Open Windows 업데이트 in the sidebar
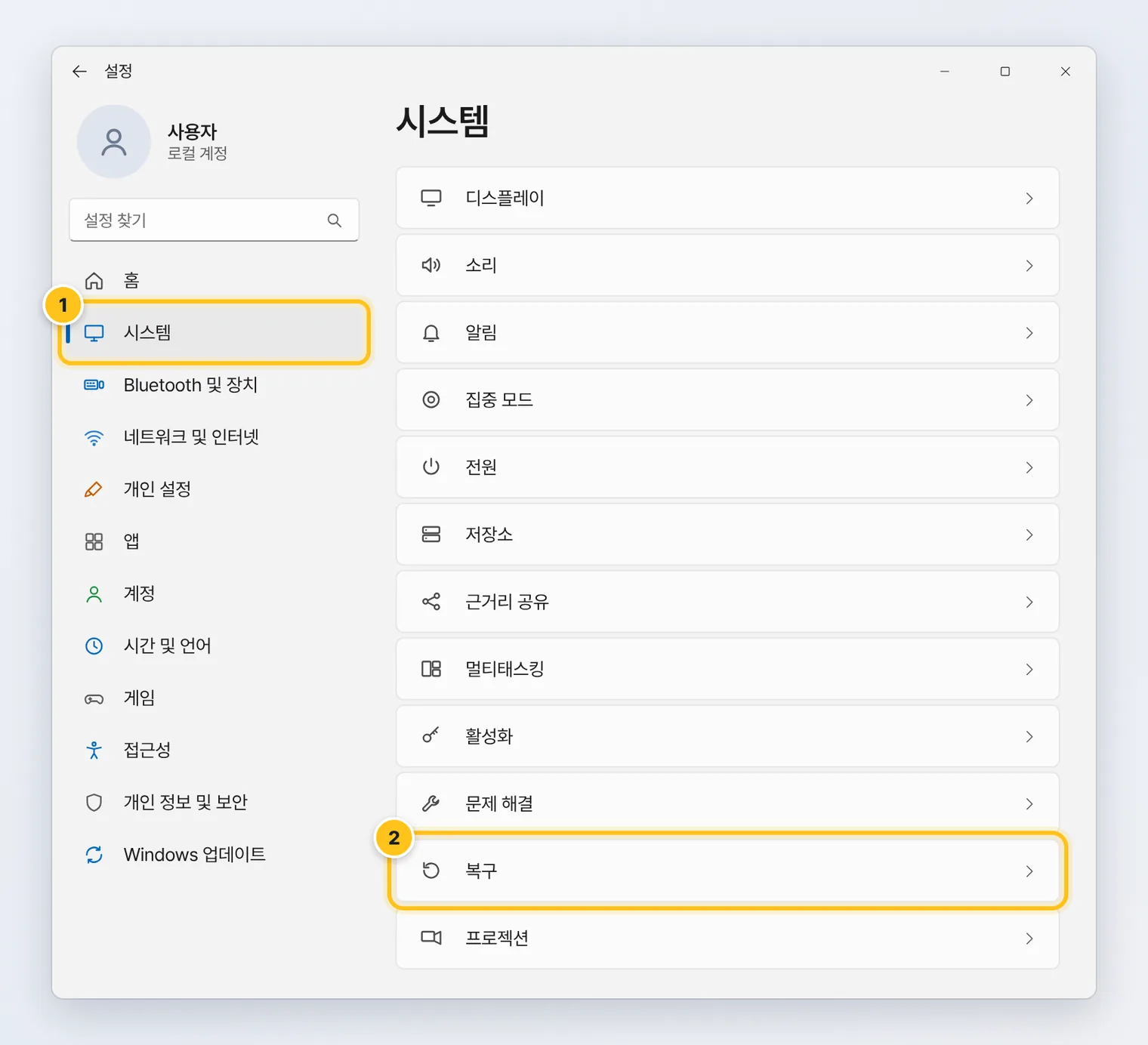This screenshot has height=1045, width=1148. 214,855
